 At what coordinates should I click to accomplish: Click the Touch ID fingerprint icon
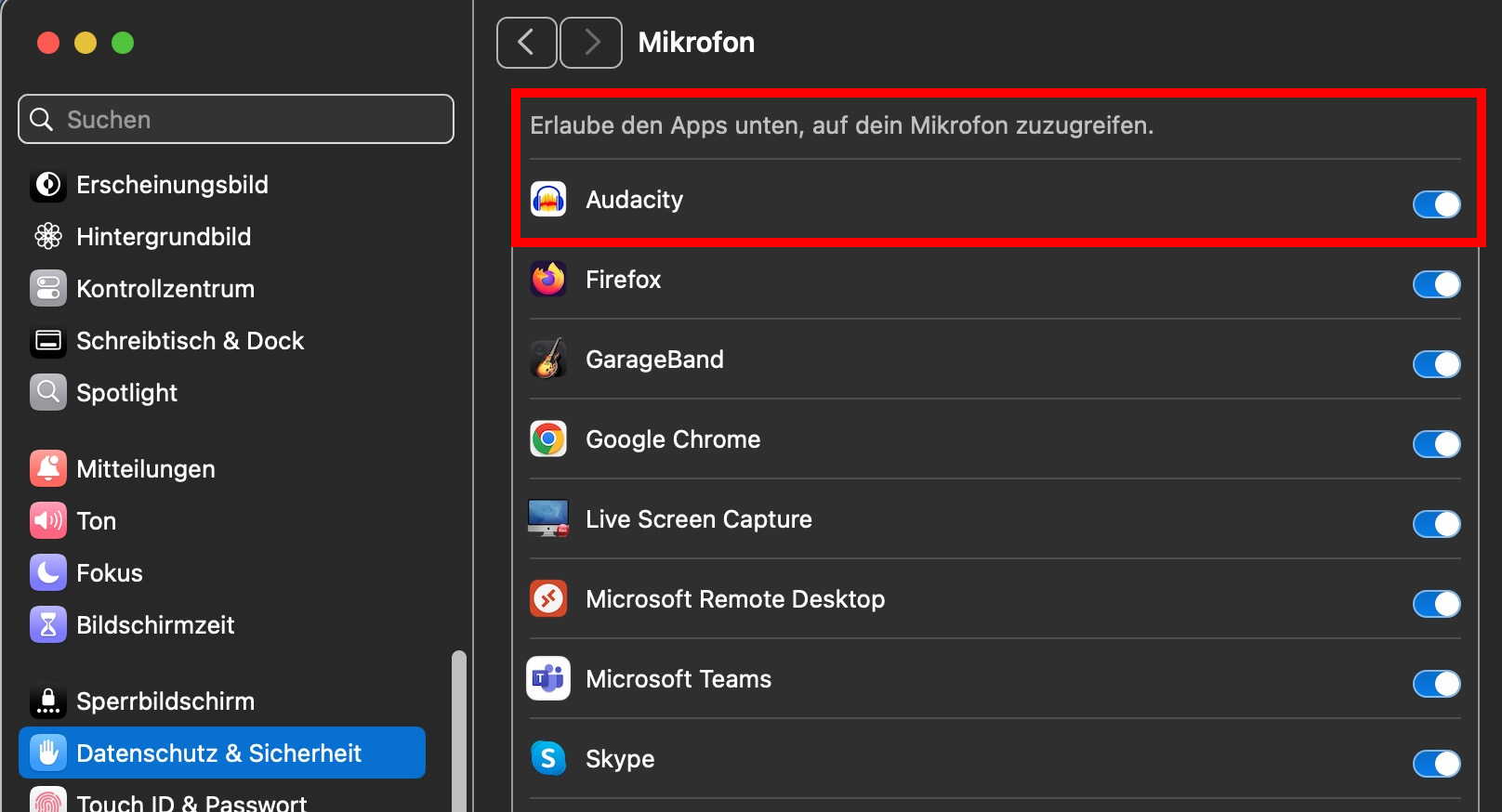pos(48,801)
